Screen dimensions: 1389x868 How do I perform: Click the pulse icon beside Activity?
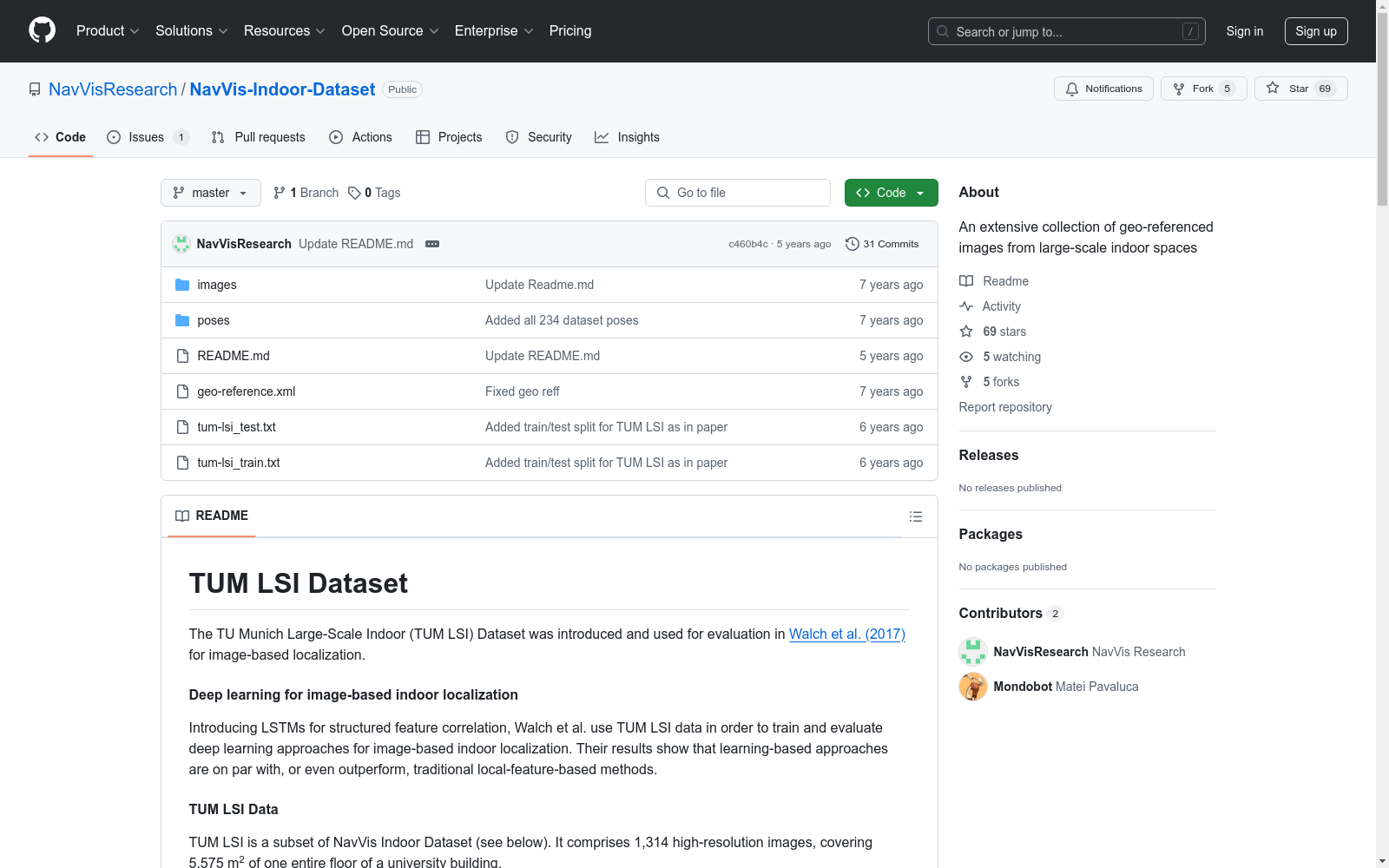click(966, 306)
